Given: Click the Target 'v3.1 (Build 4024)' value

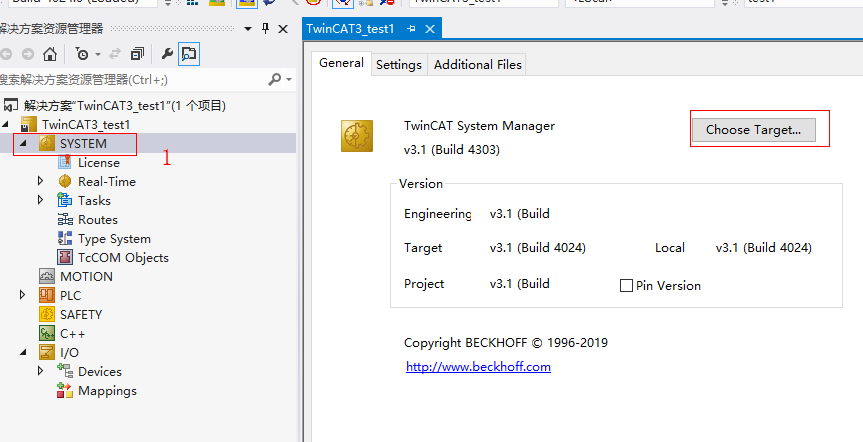Looking at the screenshot, I should point(538,248).
